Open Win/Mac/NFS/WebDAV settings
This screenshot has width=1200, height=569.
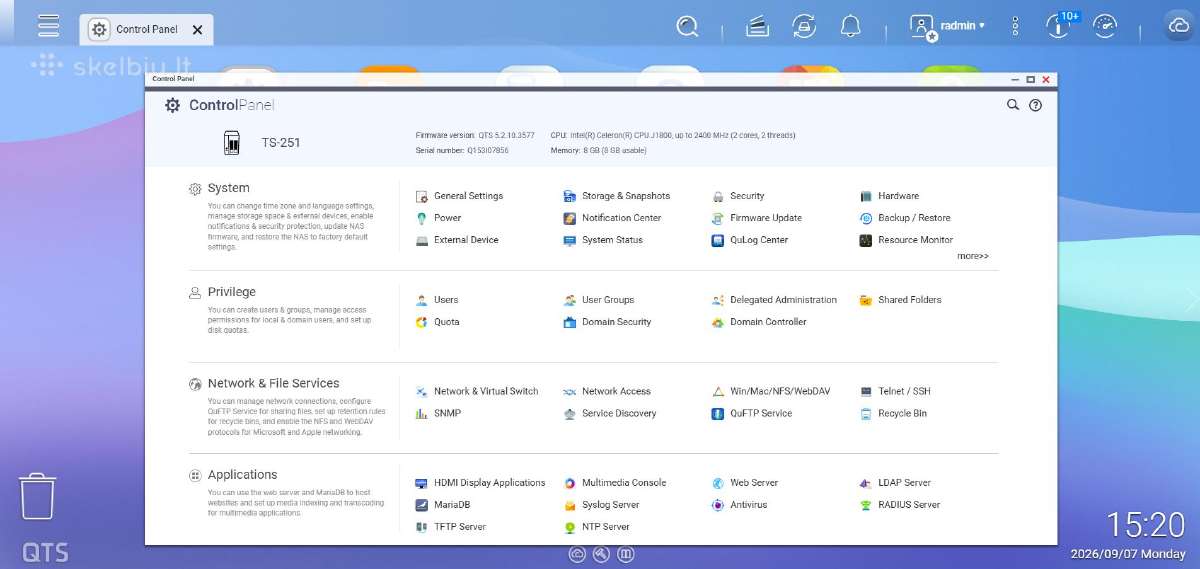pos(771,391)
